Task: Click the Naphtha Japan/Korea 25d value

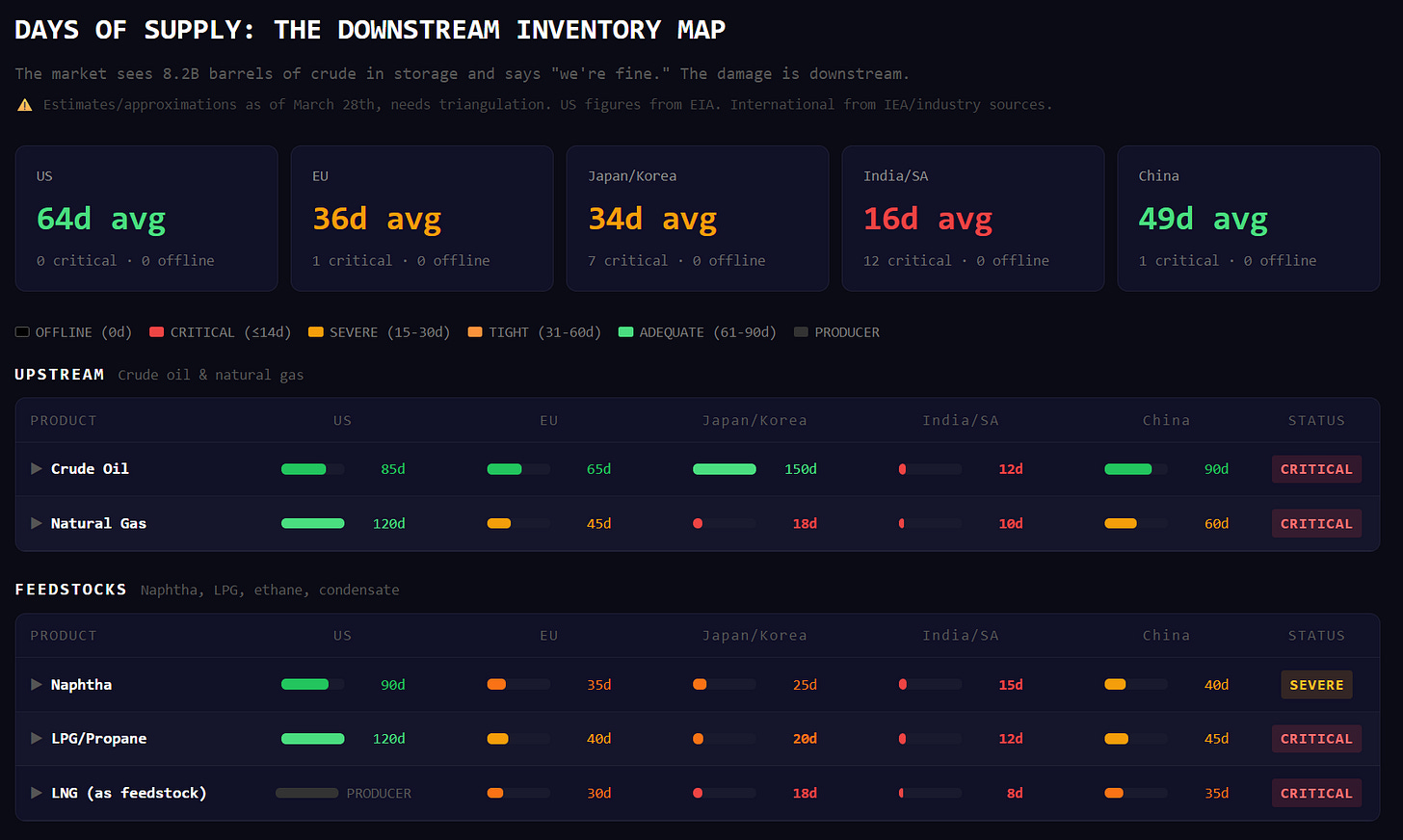Action: 805,685
